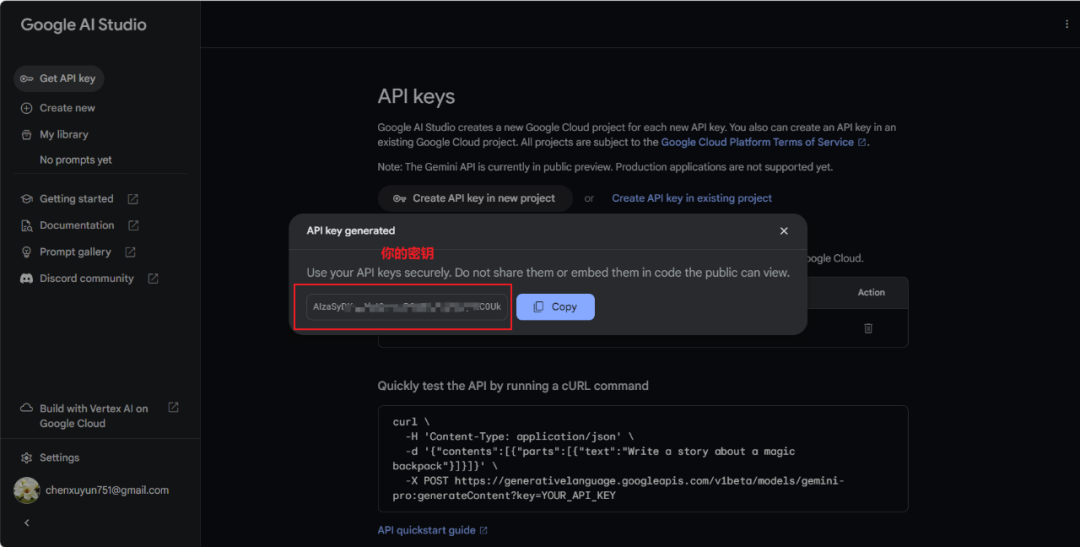This screenshot has width=1080, height=547.
Task: Click the plus icon beside Create new
Action: pos(26,108)
